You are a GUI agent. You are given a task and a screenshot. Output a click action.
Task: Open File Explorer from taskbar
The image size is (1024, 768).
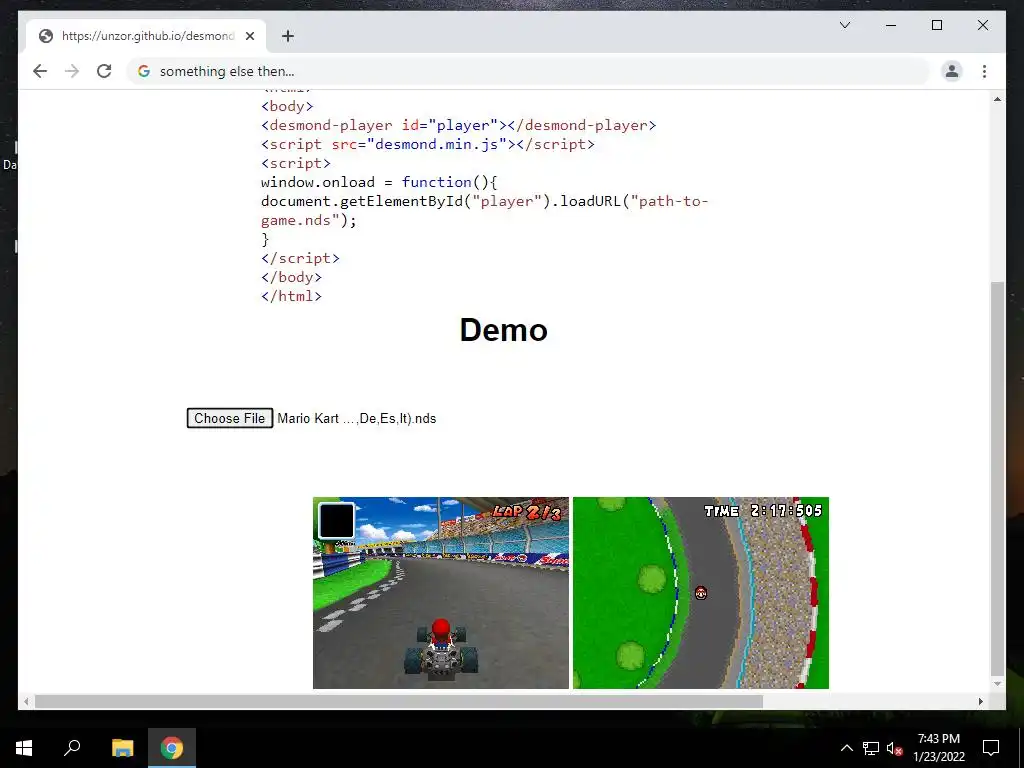(122, 748)
